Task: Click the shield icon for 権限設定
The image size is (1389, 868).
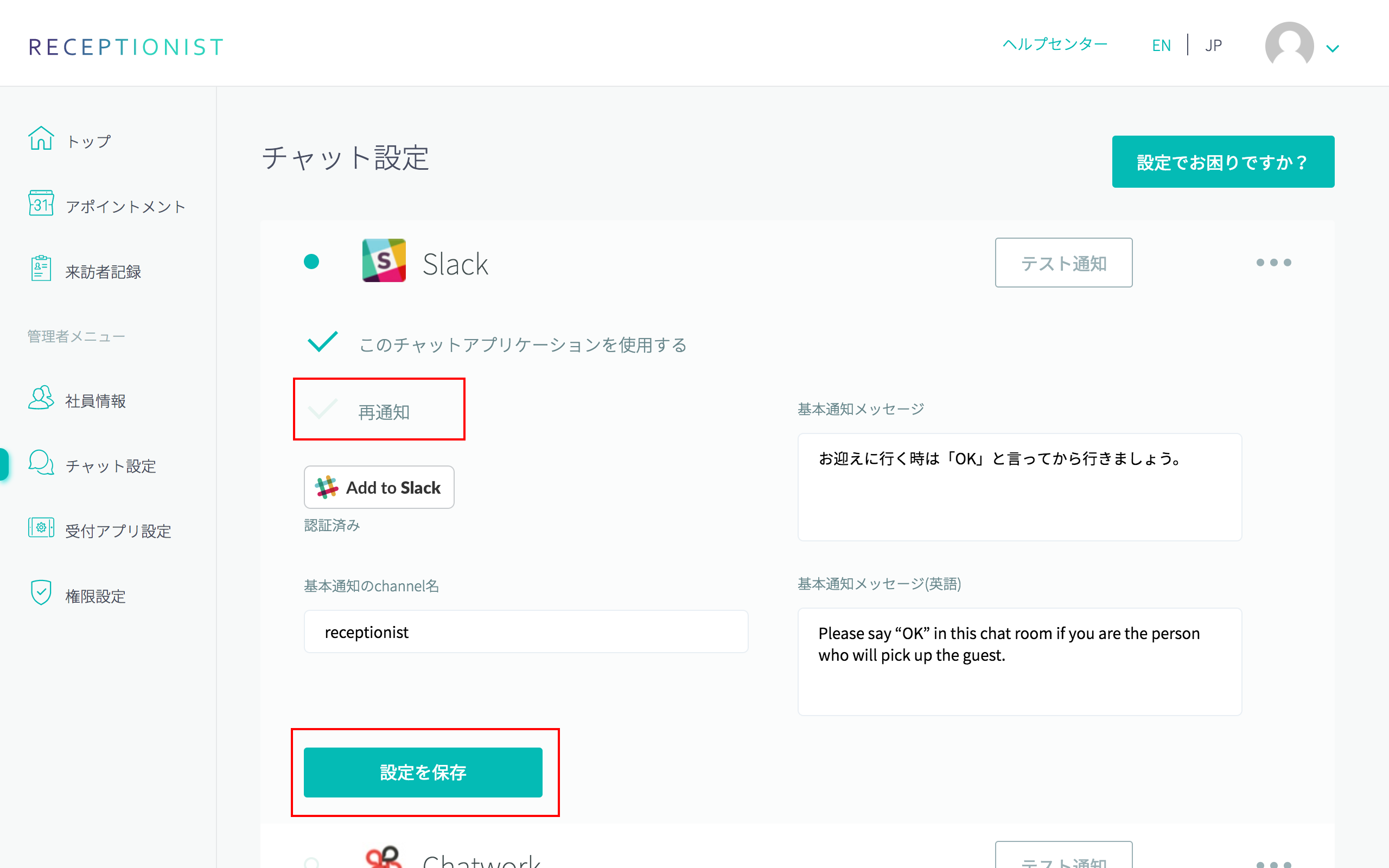Action: 41,593
